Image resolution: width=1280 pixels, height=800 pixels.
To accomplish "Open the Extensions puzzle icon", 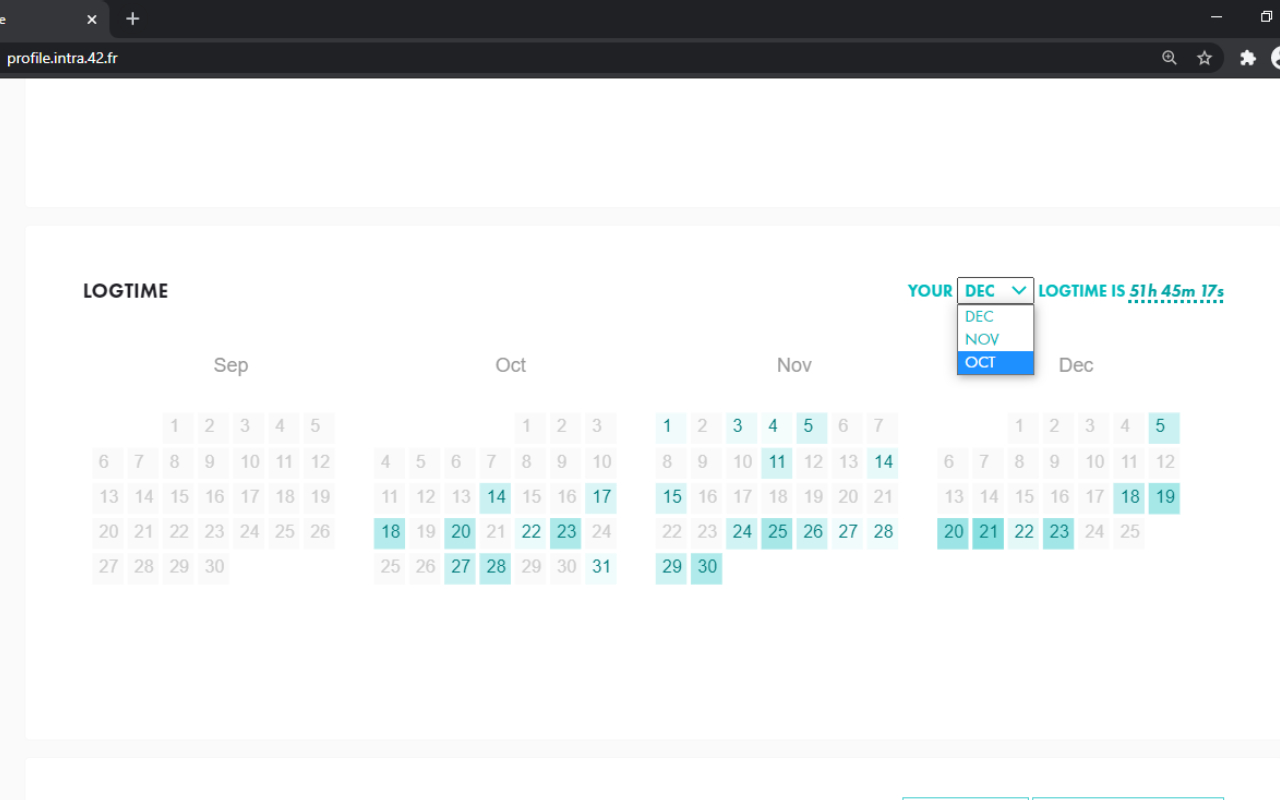I will pos(1247,58).
